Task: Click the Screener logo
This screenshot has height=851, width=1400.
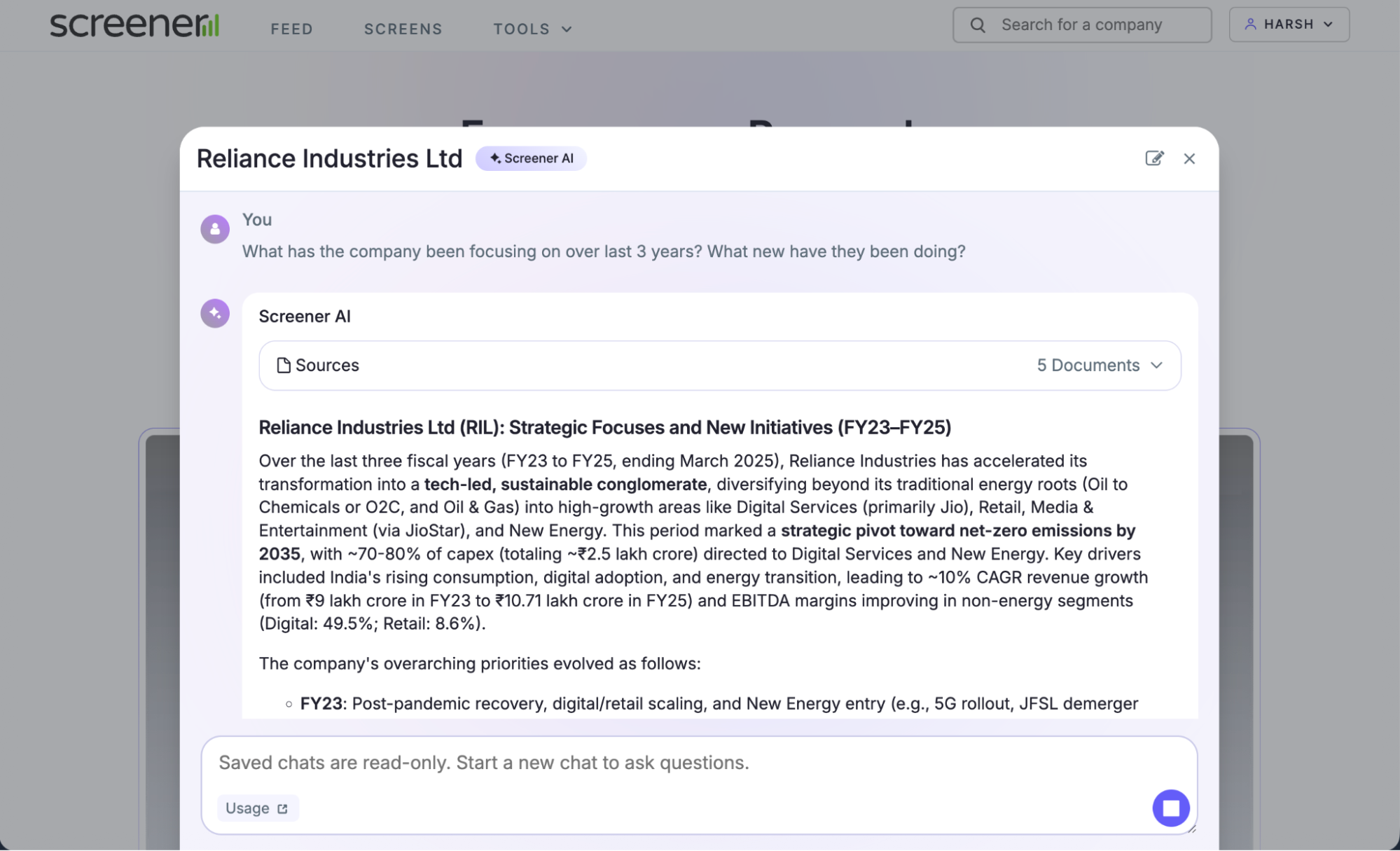Action: click(x=134, y=25)
